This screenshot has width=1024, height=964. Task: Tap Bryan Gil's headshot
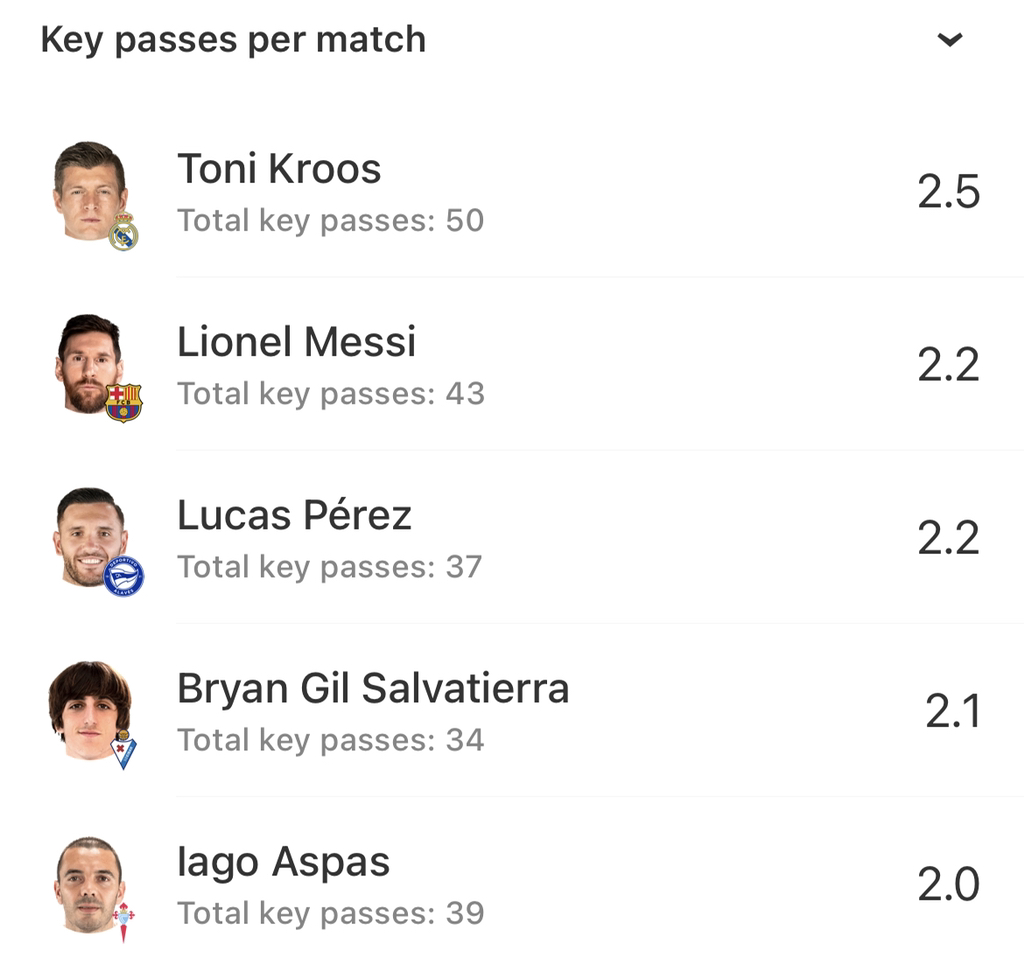89,708
